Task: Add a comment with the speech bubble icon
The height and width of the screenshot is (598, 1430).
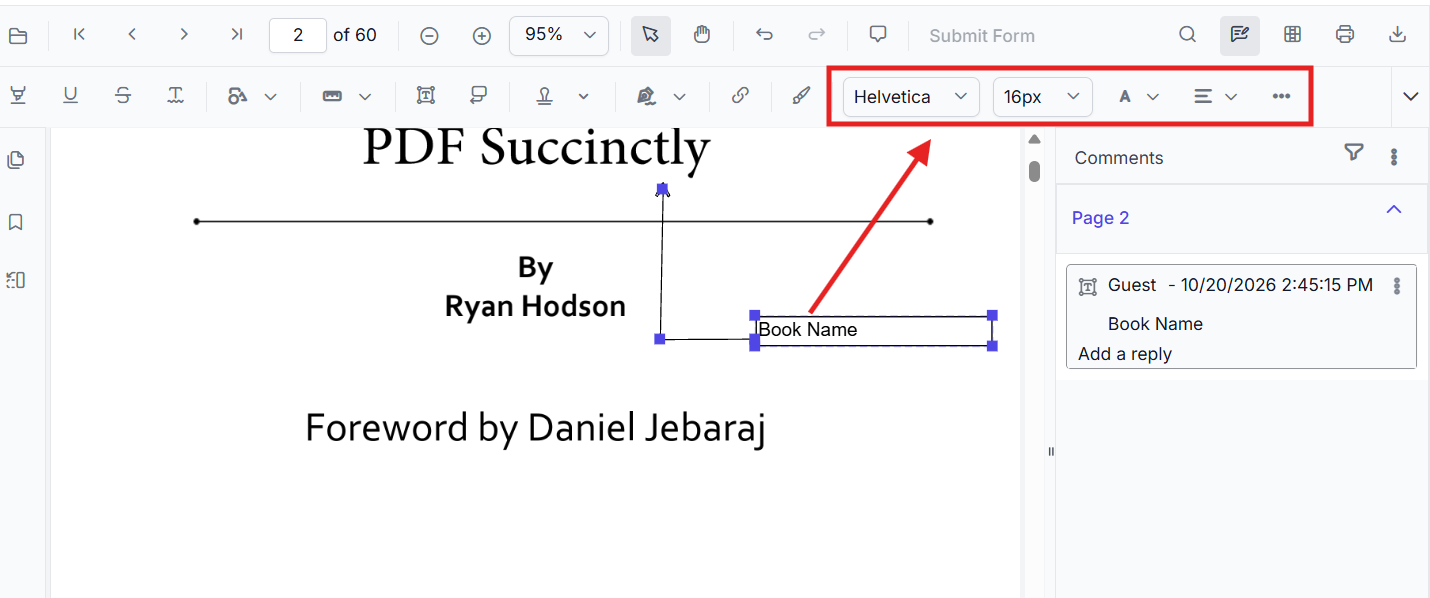Action: tap(878, 35)
